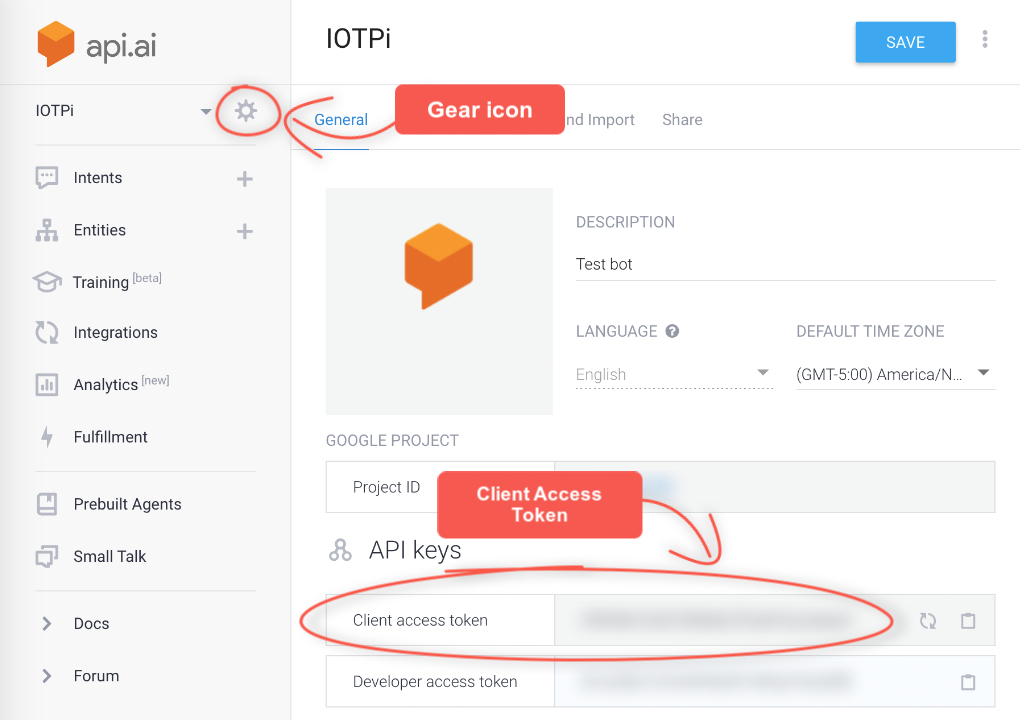Create new entity using plus icon
Viewport: 1020px width, 720px height.
[x=244, y=231]
